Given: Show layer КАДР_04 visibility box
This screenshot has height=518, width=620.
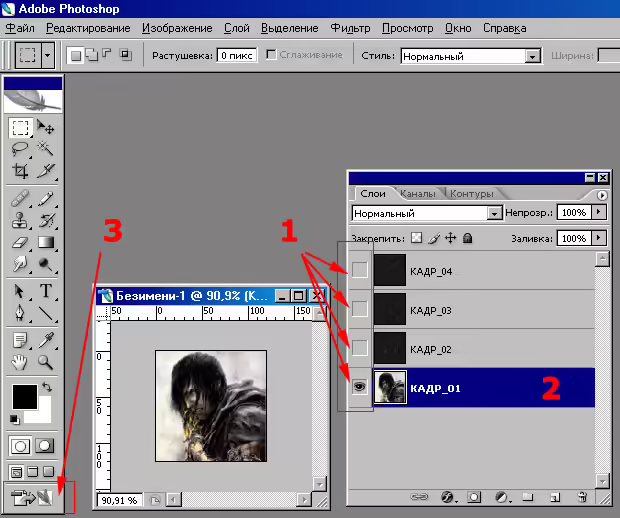Looking at the screenshot, I should (359, 270).
